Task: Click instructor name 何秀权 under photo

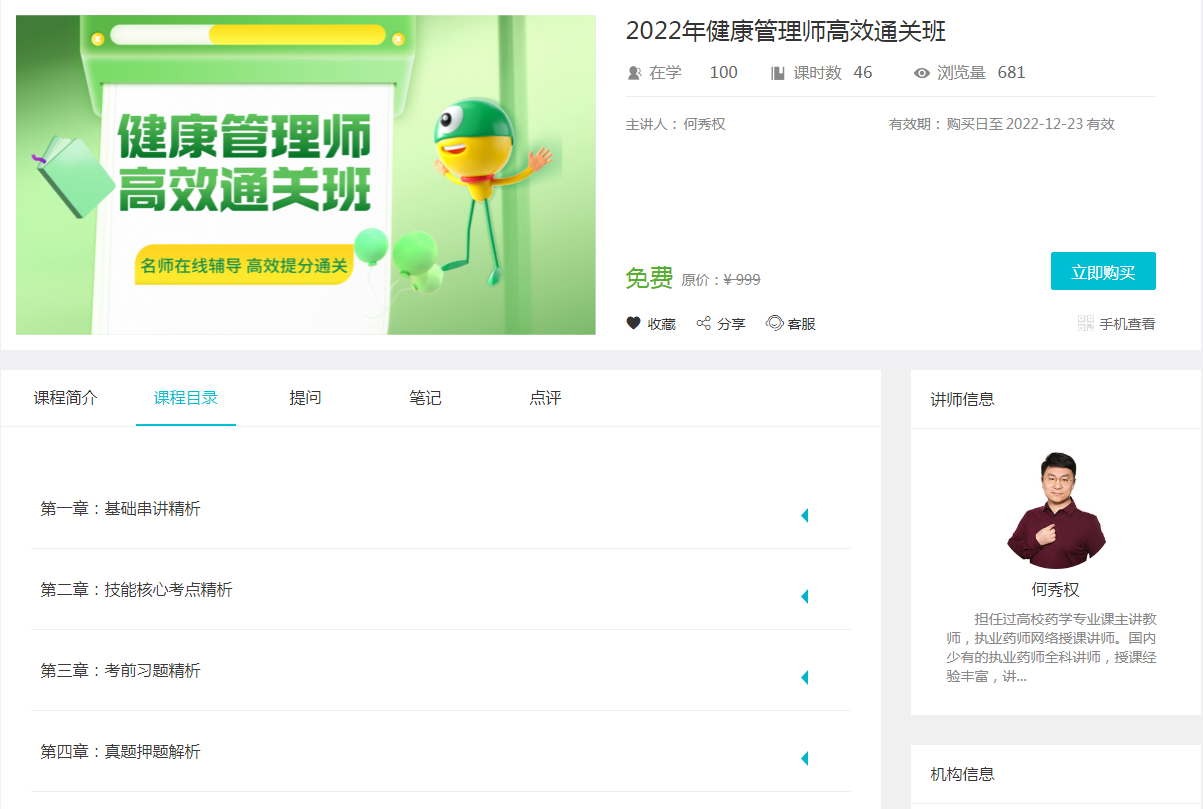Action: (1055, 590)
